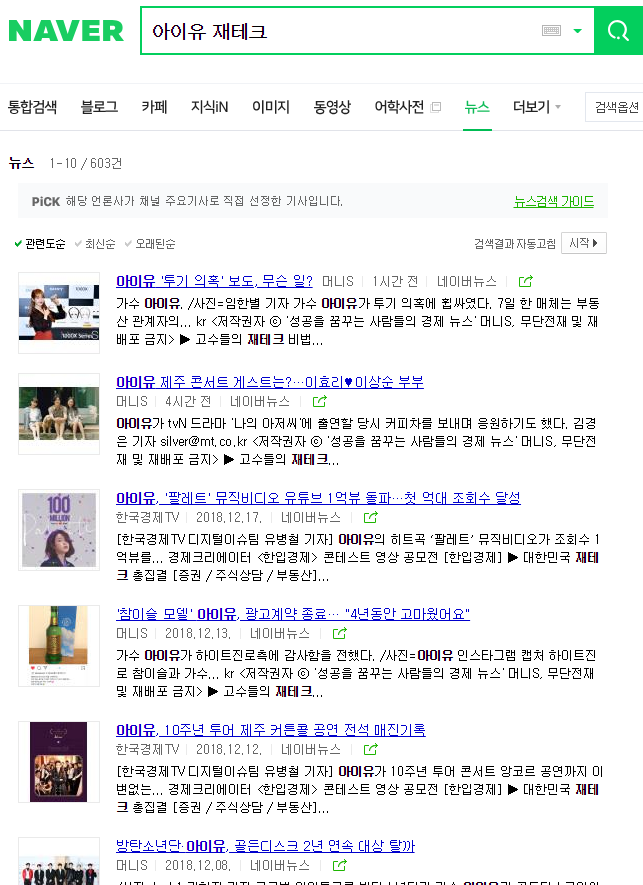The height and width of the screenshot is (885, 643).
Task: Click the green search magnifier button
Action: [618, 31]
